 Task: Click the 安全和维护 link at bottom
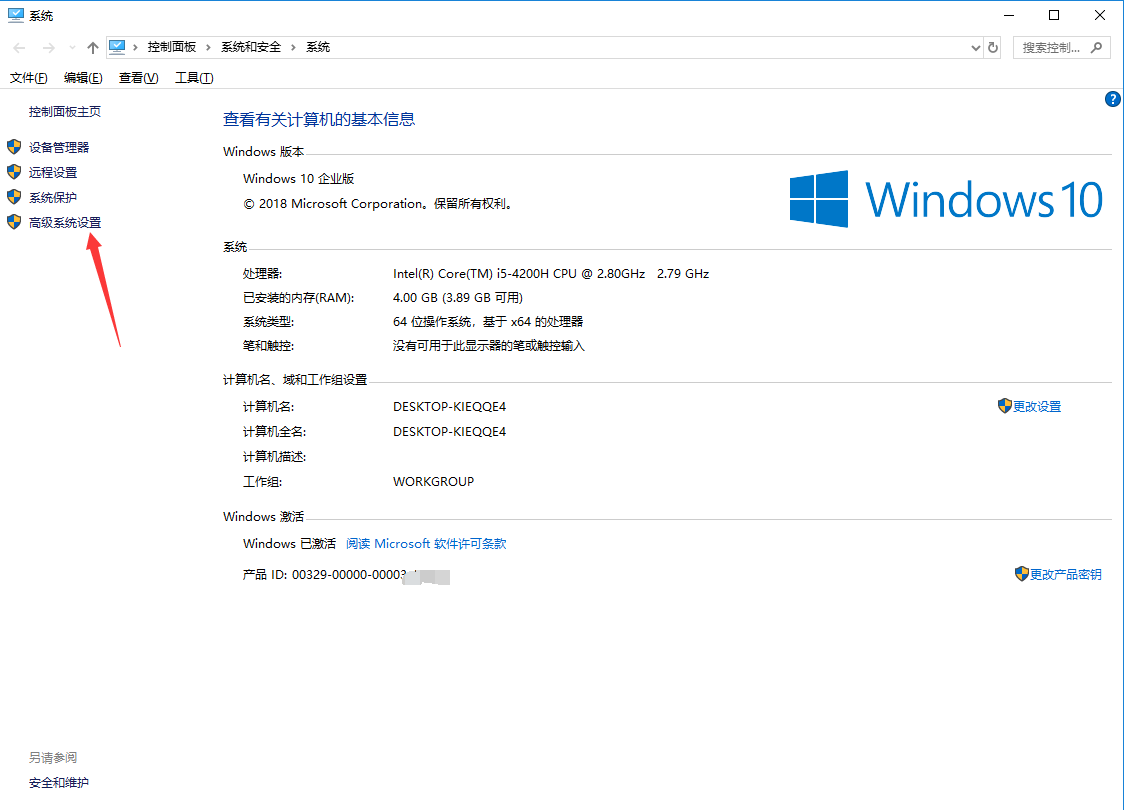coord(57,782)
